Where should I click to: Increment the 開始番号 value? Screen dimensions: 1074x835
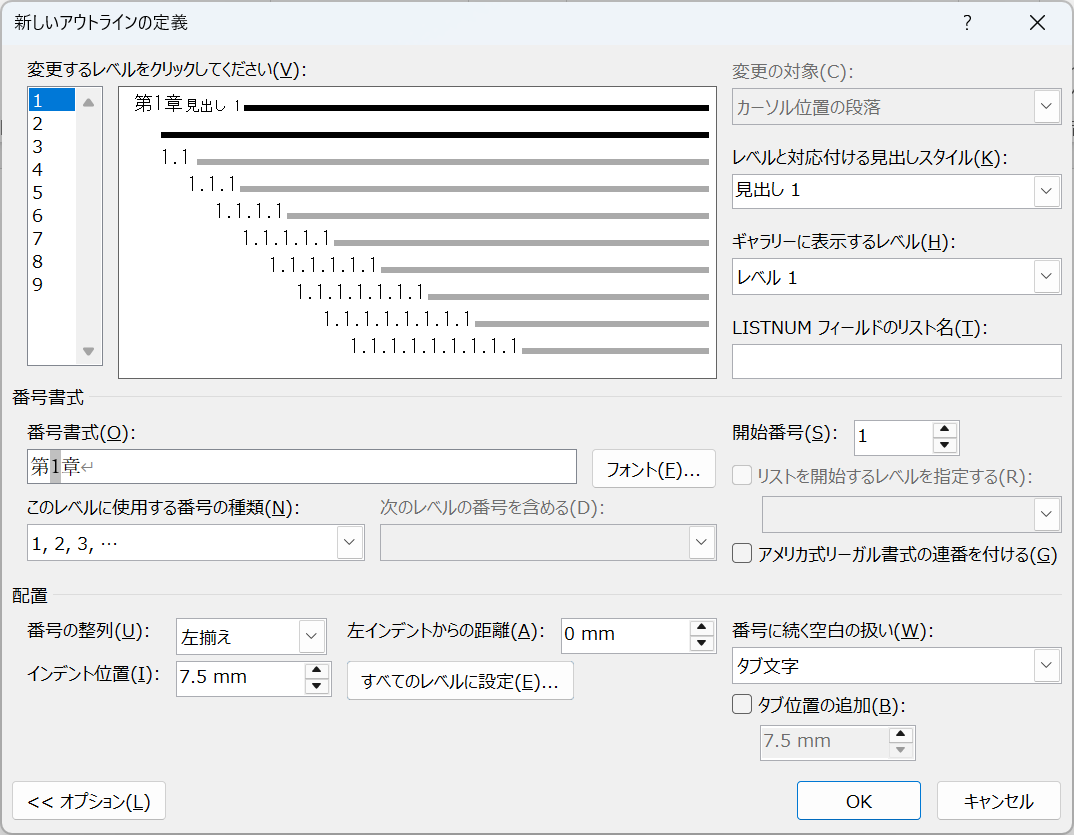click(947, 430)
